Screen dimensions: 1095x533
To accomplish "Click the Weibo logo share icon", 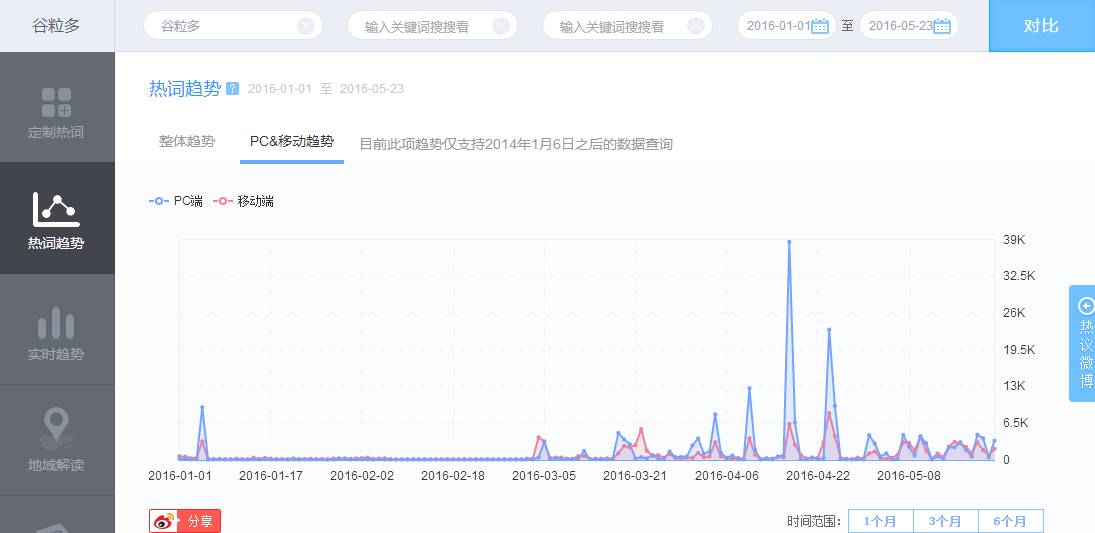I will coord(166,521).
